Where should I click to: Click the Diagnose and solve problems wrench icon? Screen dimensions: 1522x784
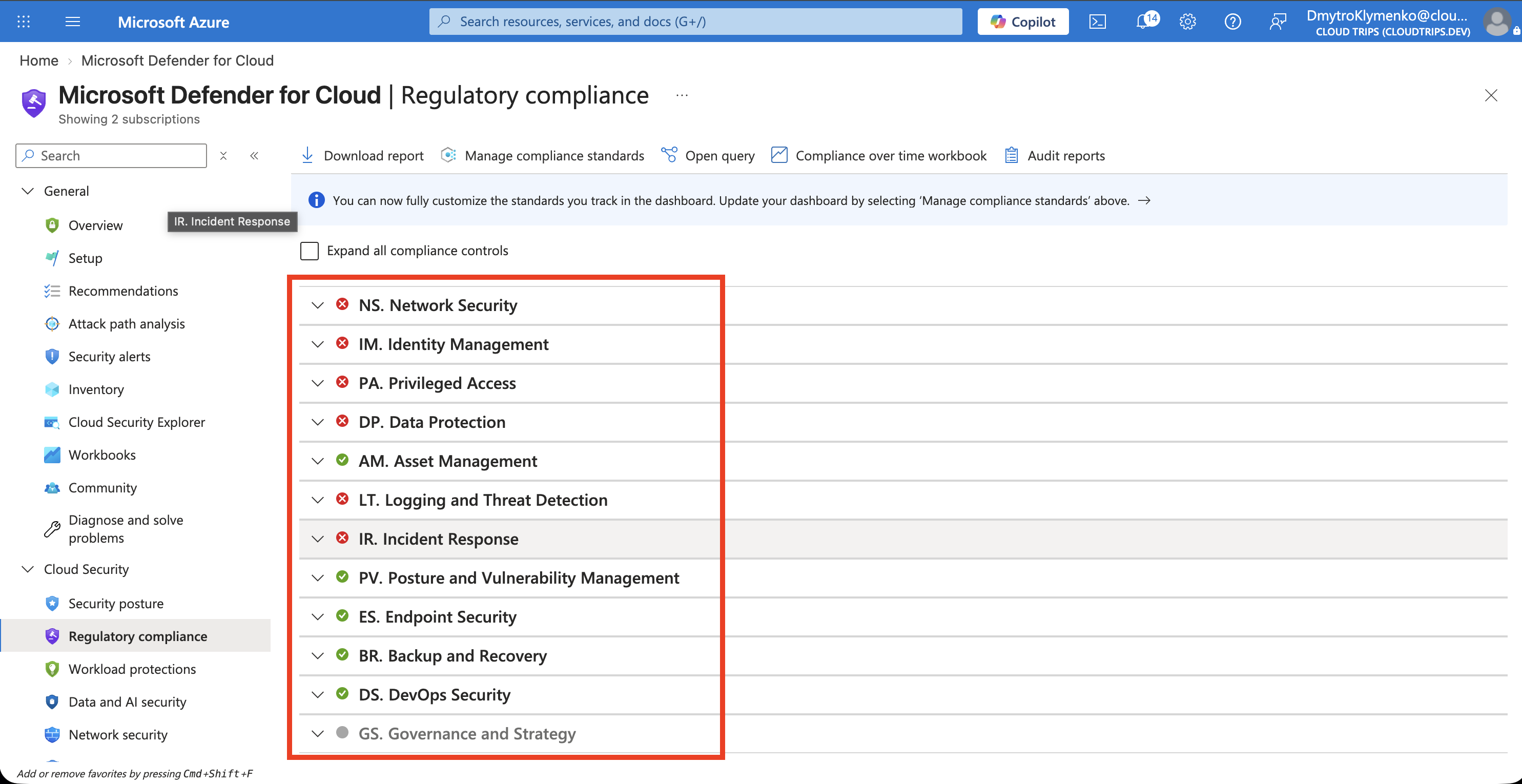tap(52, 529)
